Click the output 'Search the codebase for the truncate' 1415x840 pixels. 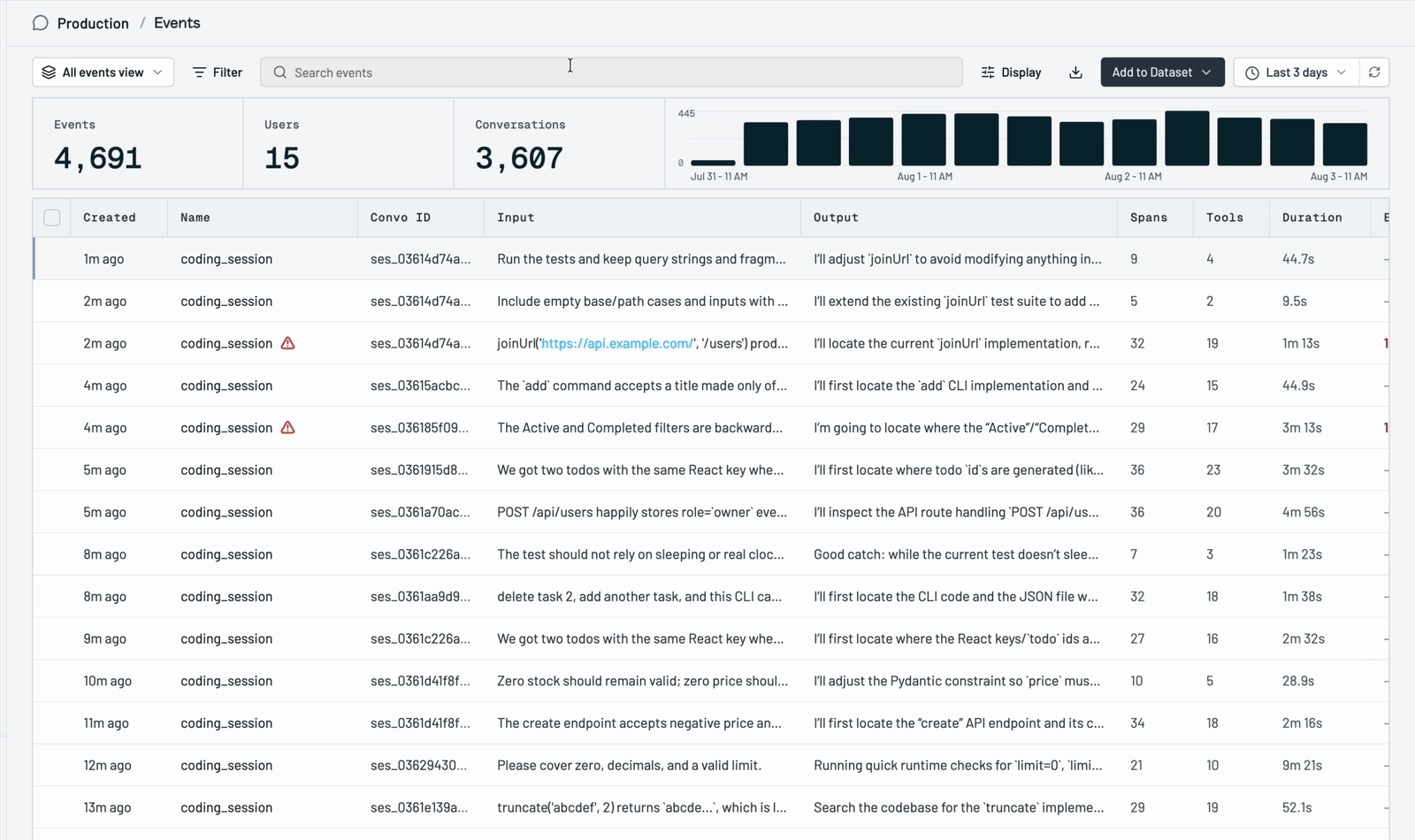click(x=959, y=807)
